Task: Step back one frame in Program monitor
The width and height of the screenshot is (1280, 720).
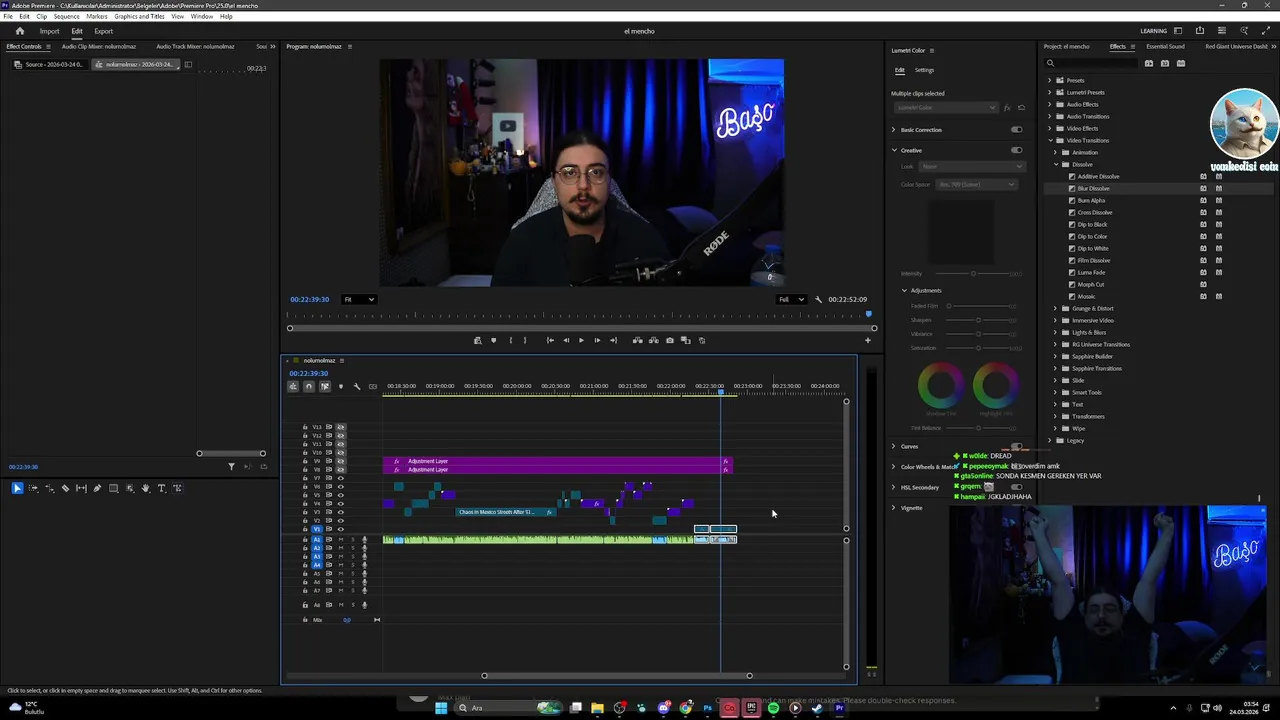Action: [565, 340]
